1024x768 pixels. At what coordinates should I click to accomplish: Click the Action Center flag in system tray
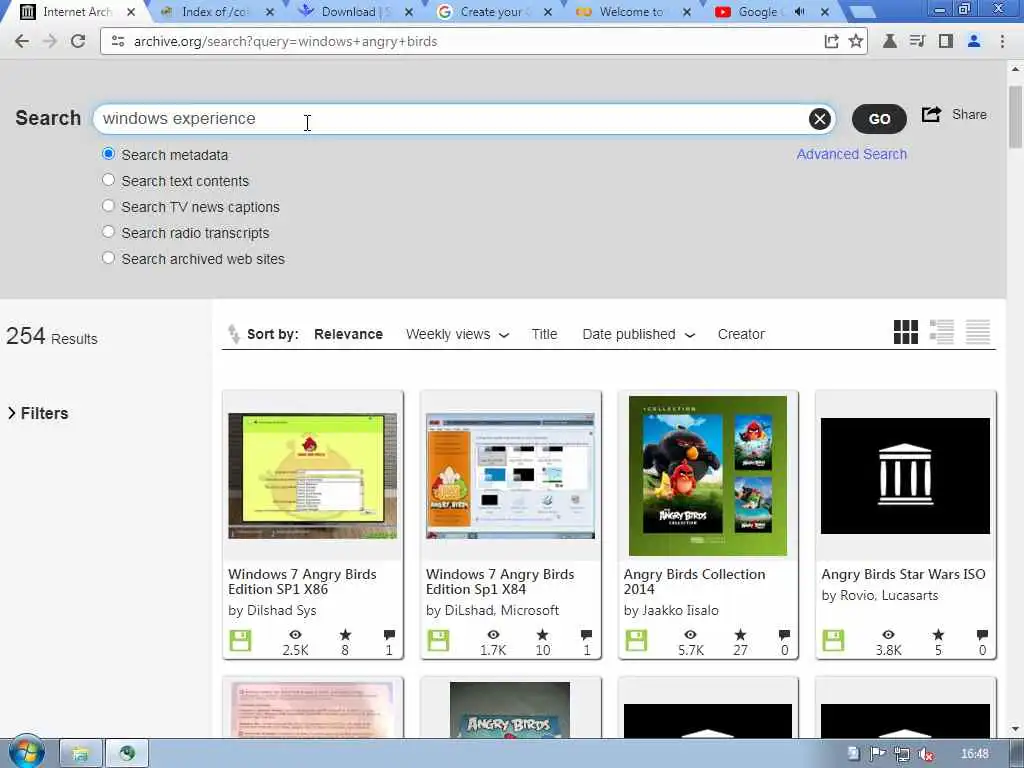tap(877, 754)
